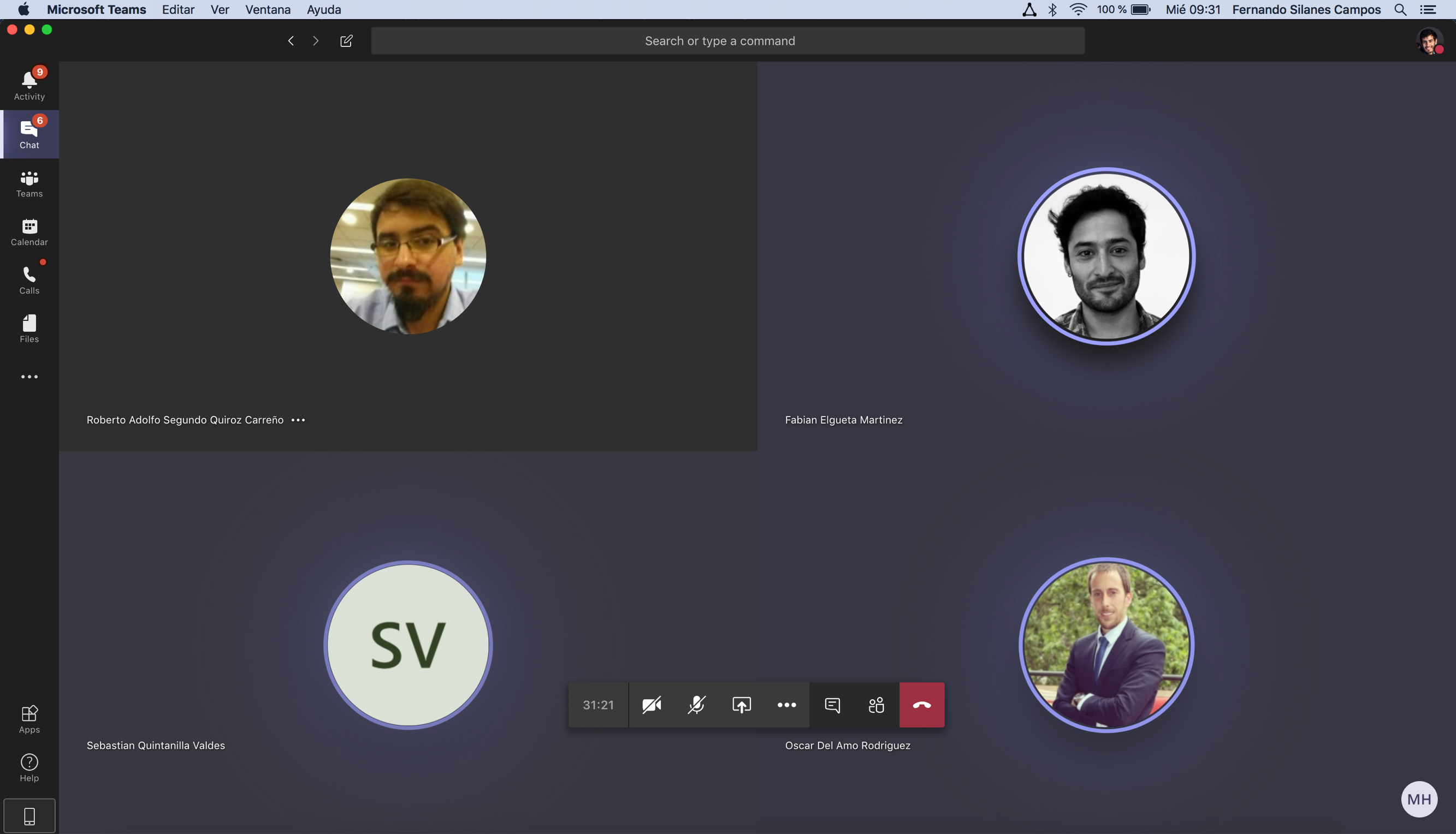Image resolution: width=1456 pixels, height=834 pixels.
Task: Open the Editar menu
Action: click(177, 9)
